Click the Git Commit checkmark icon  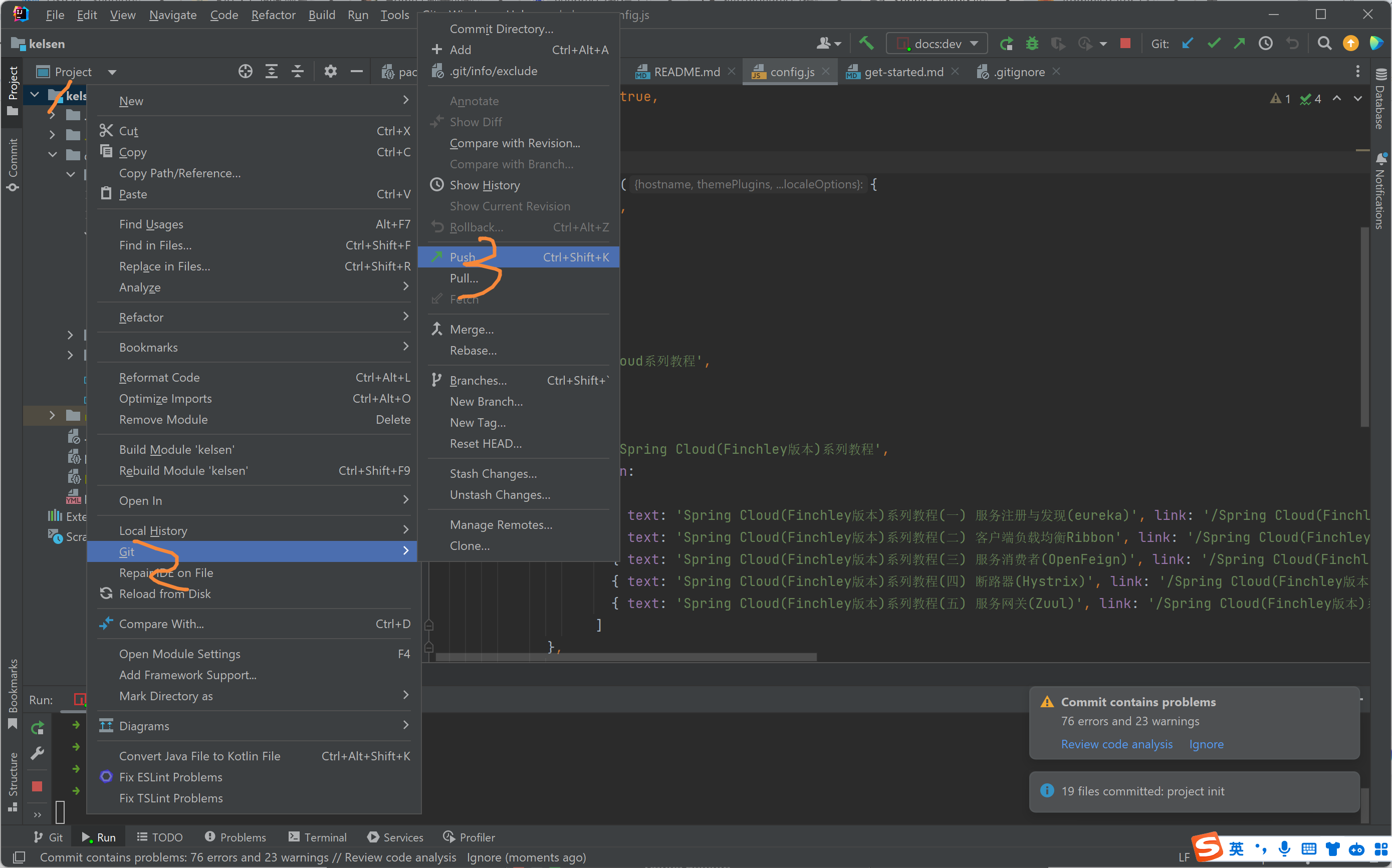point(1214,44)
